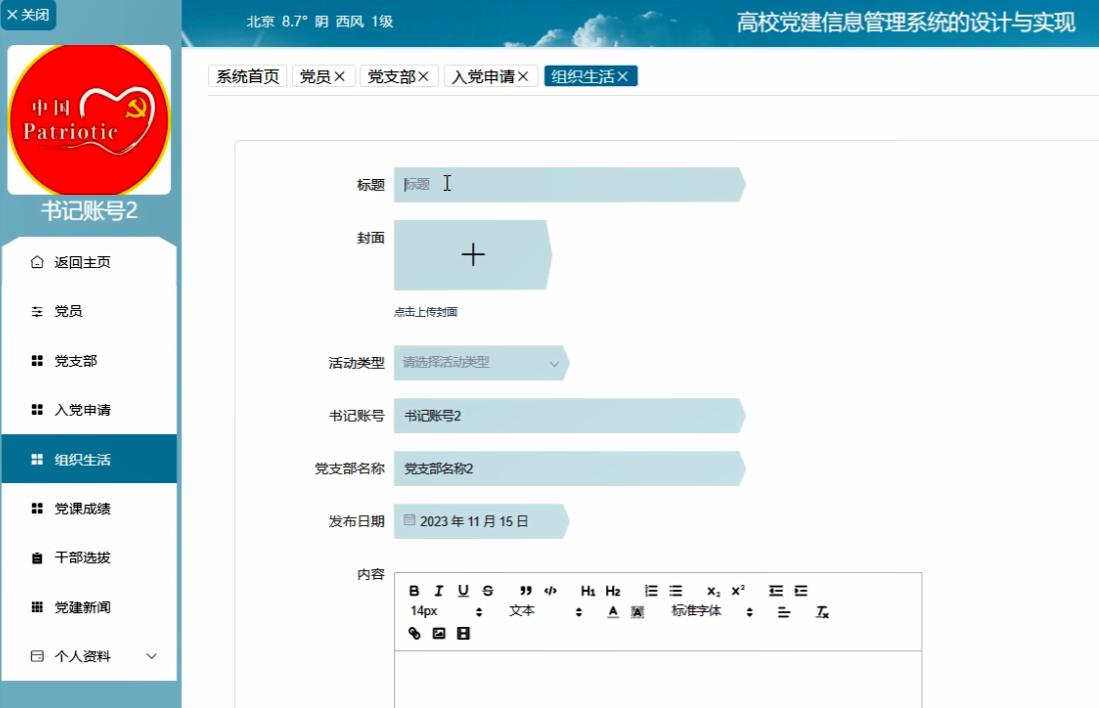This screenshot has width=1099, height=708.
Task: Switch to 入党申请 tab
Action: click(483, 76)
